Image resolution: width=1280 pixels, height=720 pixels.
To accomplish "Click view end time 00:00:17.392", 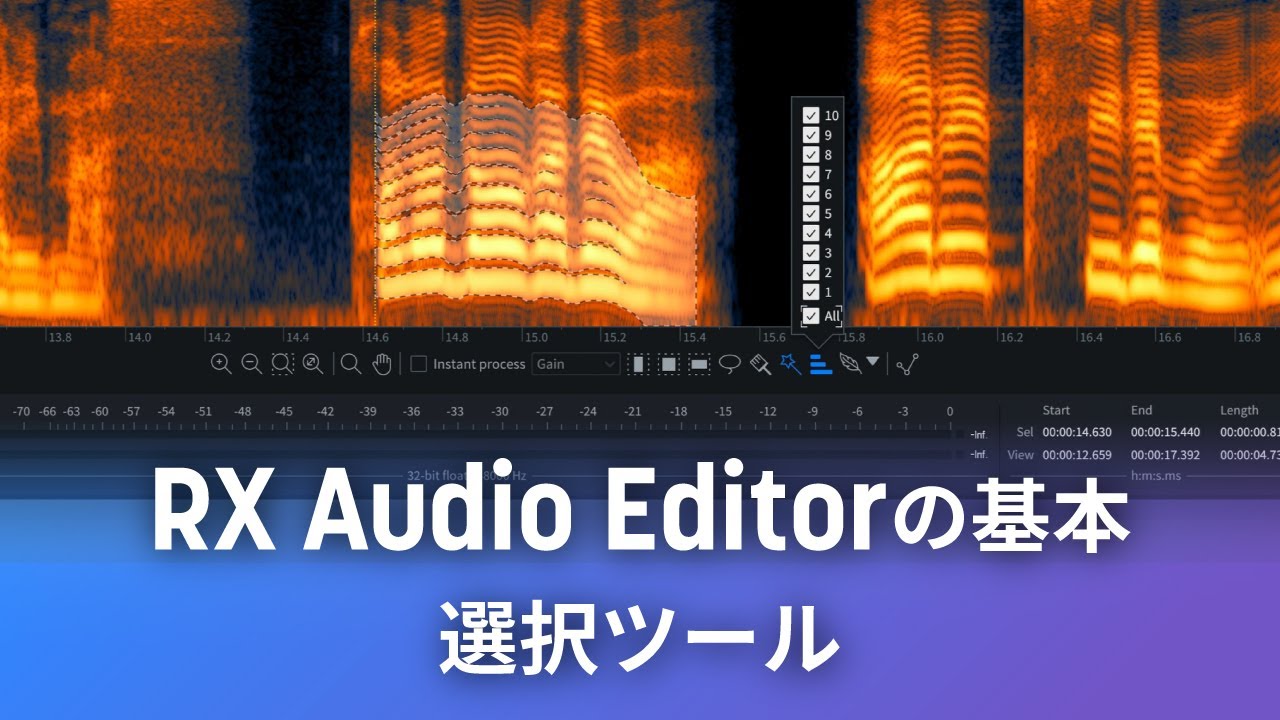I will click(x=1166, y=454).
